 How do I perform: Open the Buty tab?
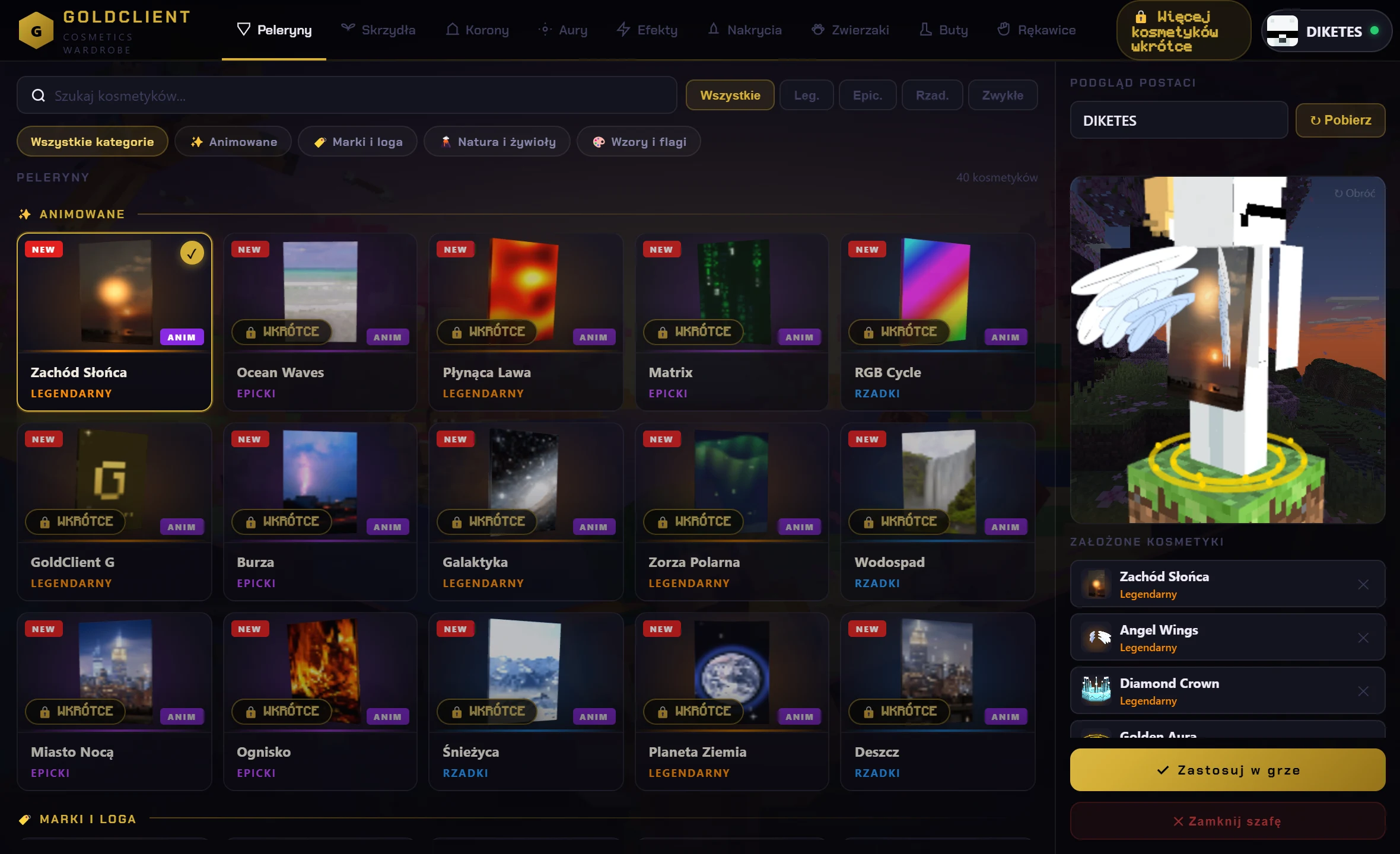pyautogui.click(x=944, y=30)
